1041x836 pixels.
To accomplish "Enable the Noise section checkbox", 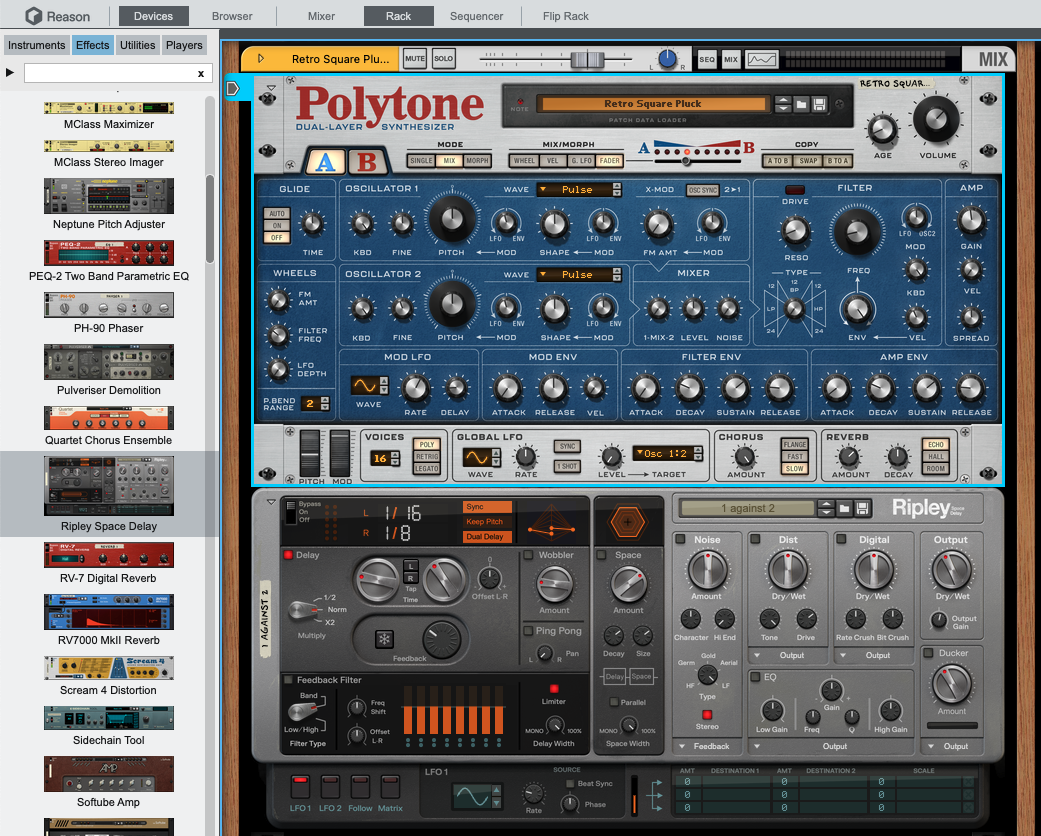I will tap(681, 539).
